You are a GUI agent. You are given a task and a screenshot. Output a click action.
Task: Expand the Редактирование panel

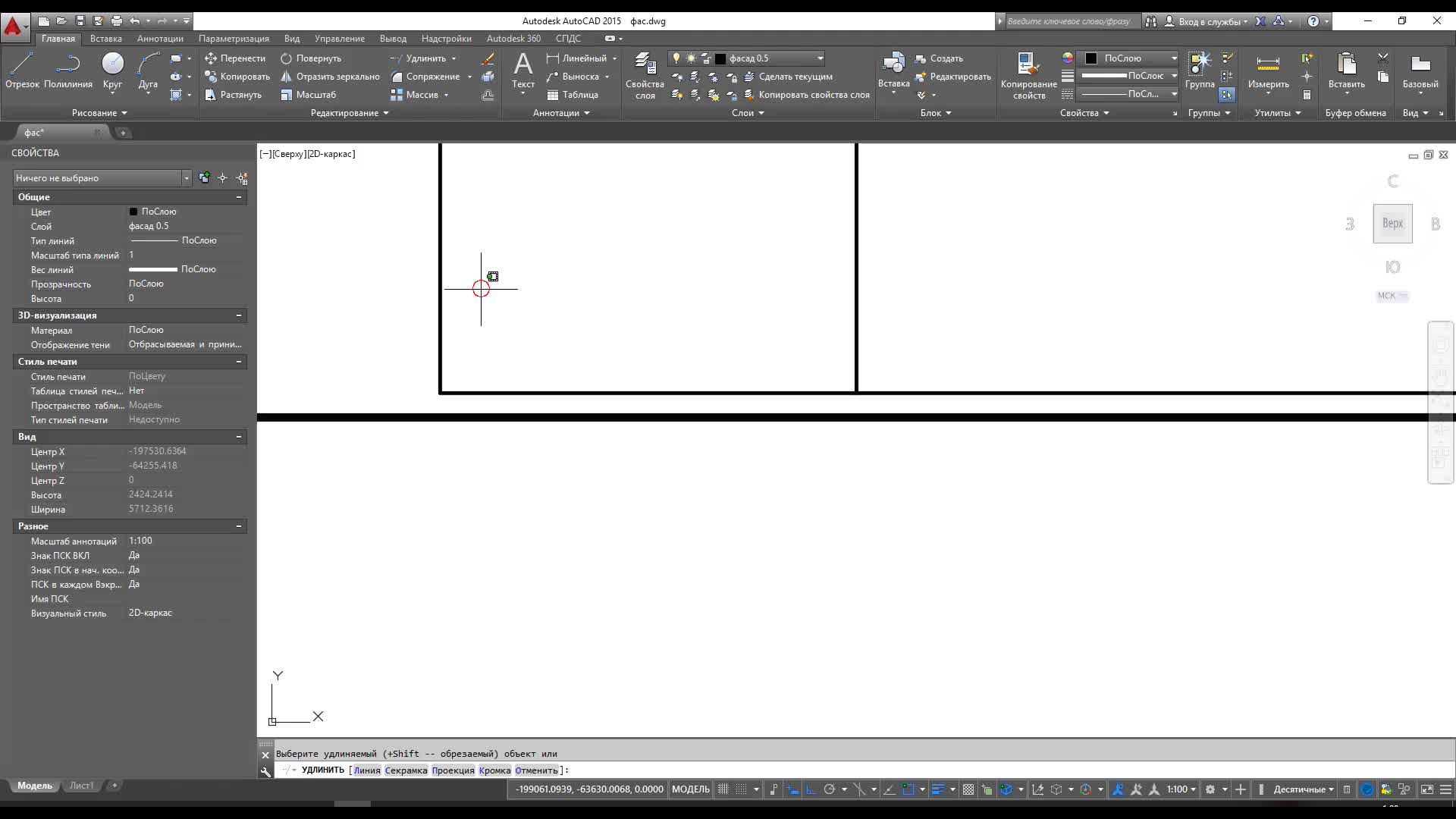[x=350, y=113]
